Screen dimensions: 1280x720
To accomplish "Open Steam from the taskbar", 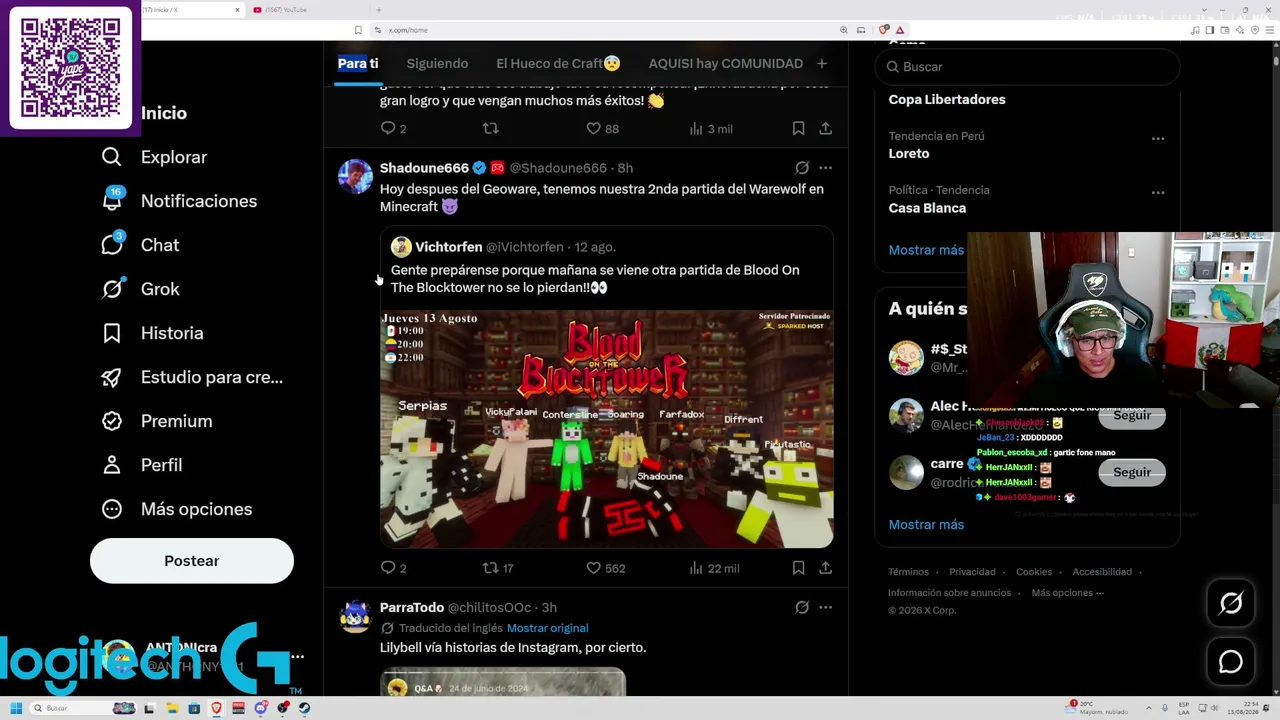I will click(305, 708).
